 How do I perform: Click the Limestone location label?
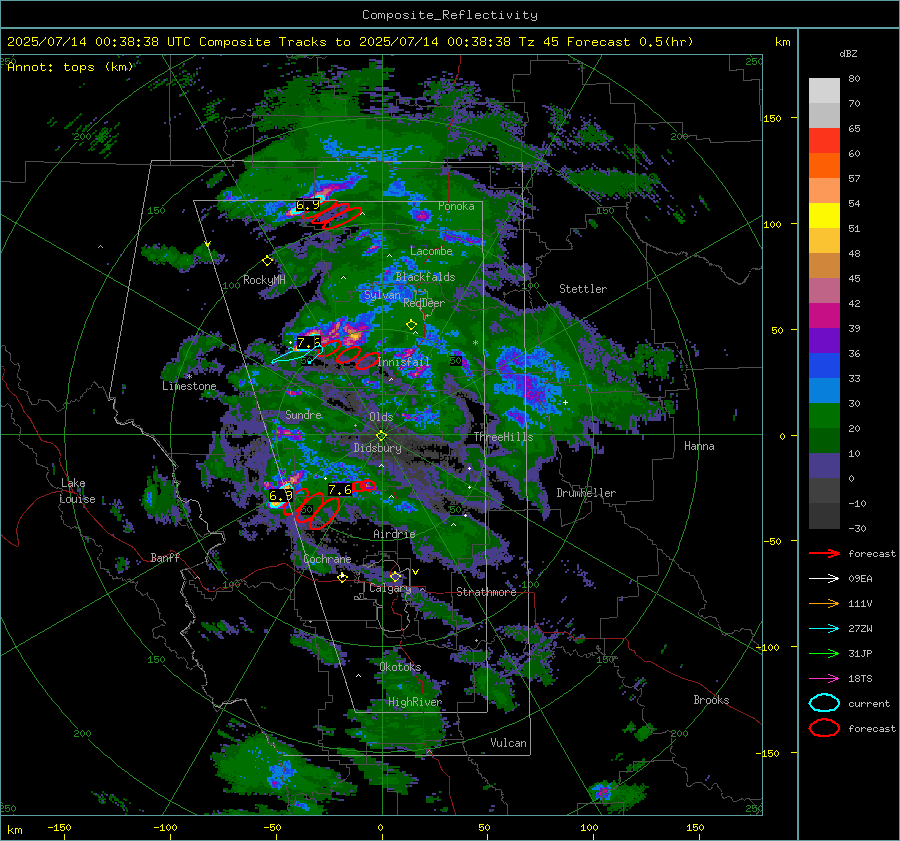(x=189, y=386)
